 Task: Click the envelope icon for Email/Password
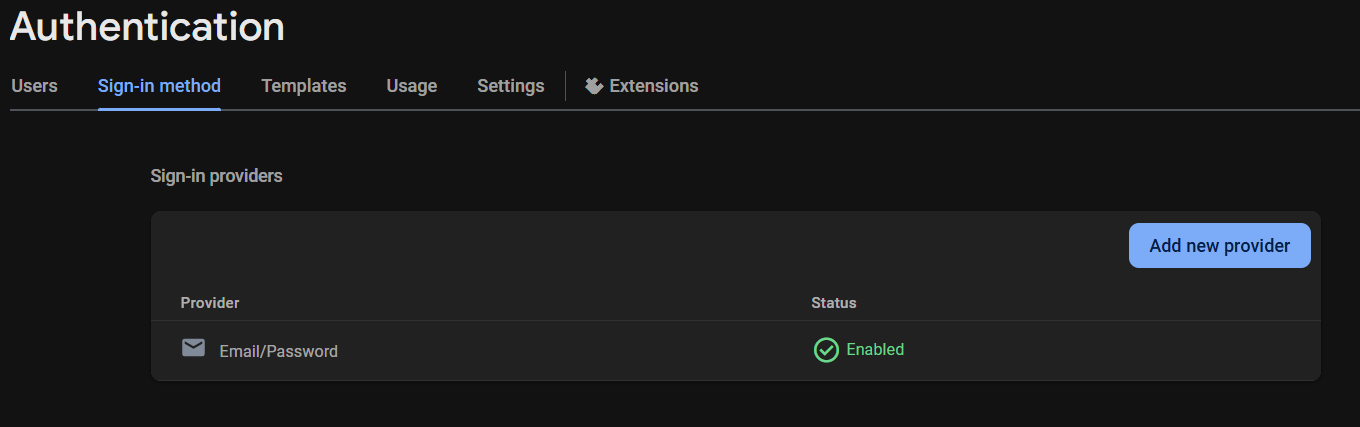coord(193,348)
